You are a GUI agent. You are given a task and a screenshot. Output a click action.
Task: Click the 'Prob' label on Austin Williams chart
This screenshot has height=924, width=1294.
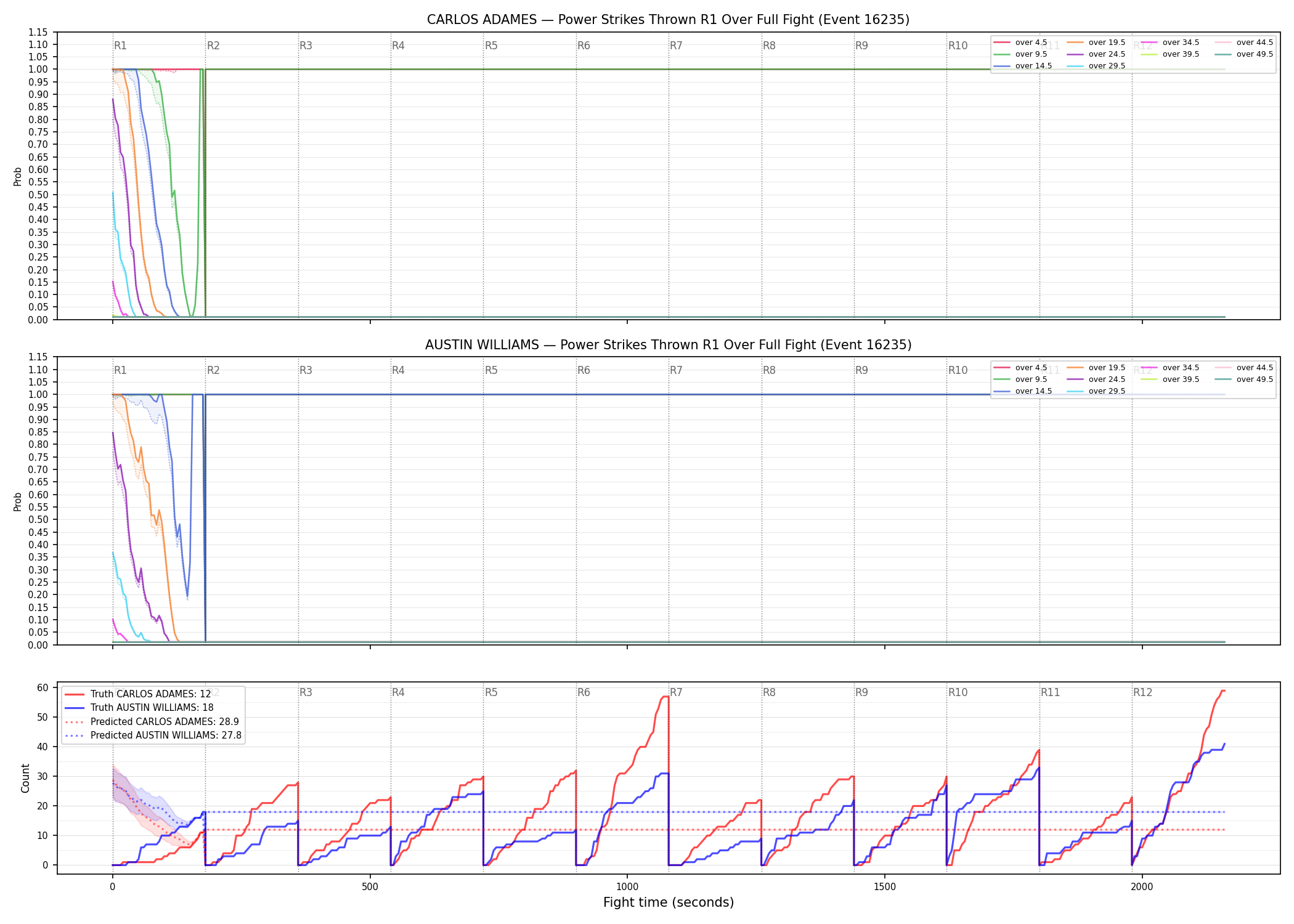(18, 502)
